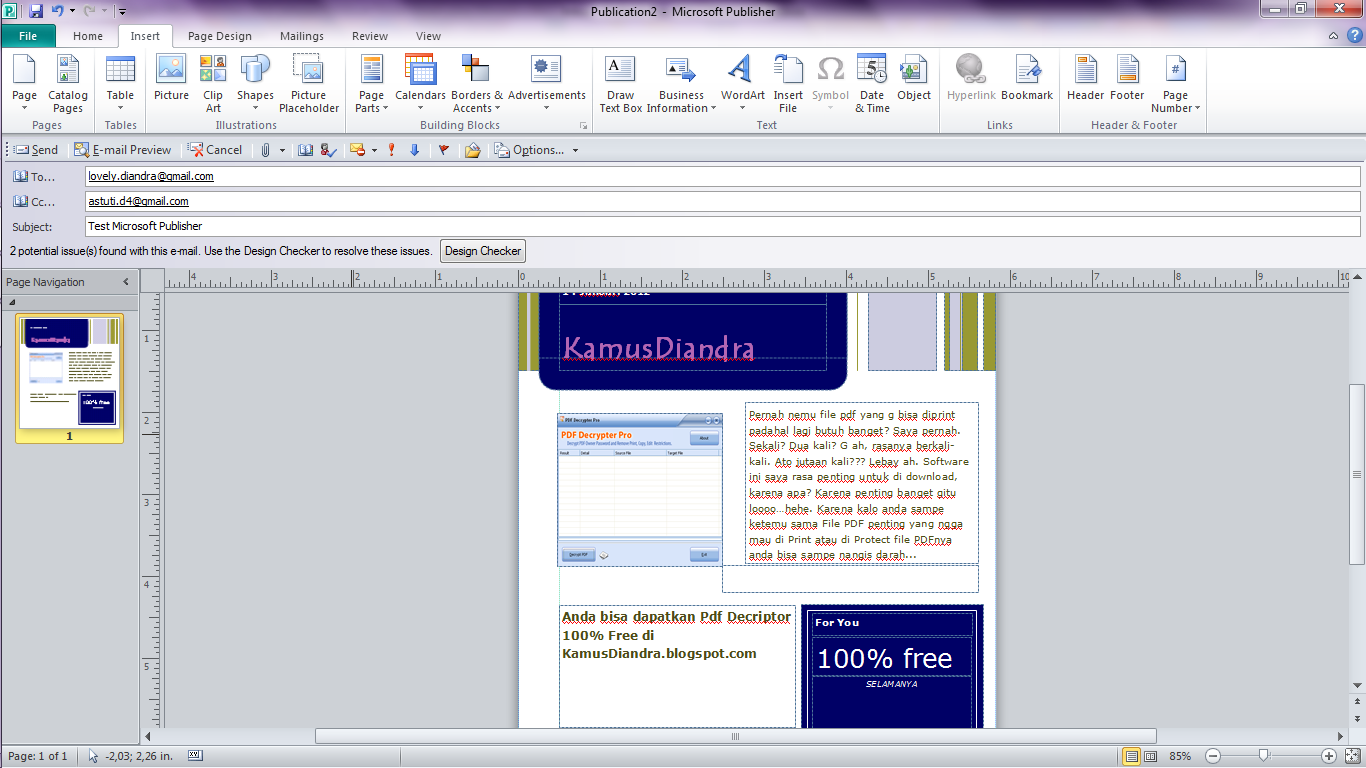
Task: Switch to the Page Design tab
Action: pos(219,35)
